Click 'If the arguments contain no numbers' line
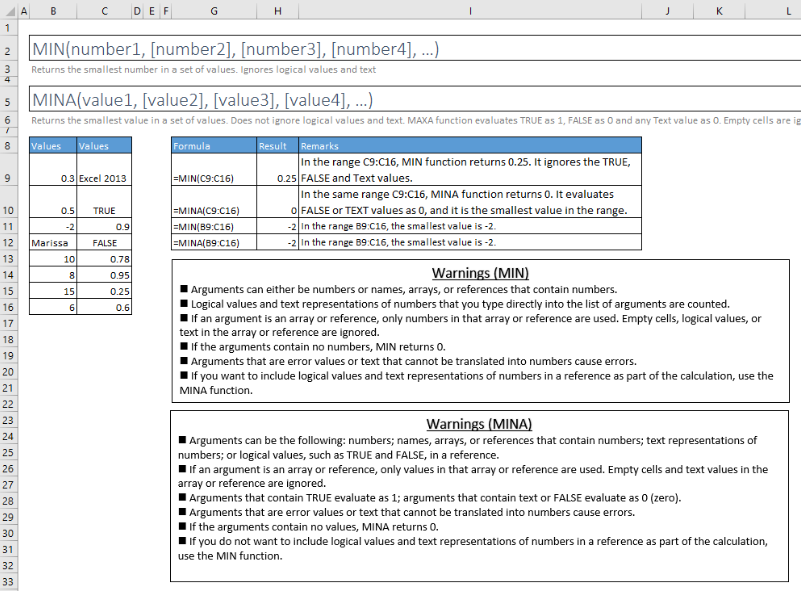This screenshot has height=591, width=801. [313, 347]
